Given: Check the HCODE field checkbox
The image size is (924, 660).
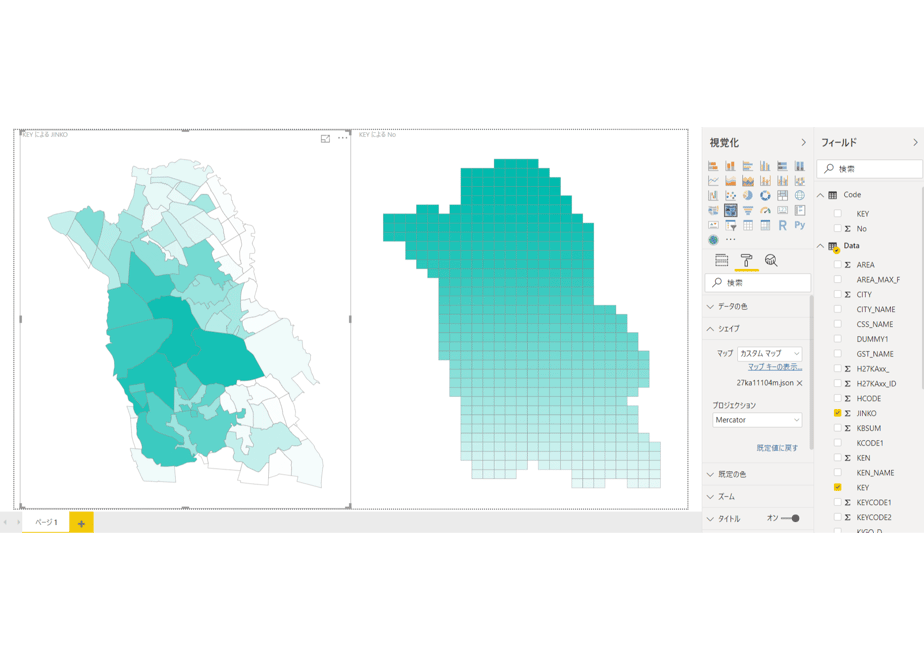Looking at the screenshot, I should point(837,398).
